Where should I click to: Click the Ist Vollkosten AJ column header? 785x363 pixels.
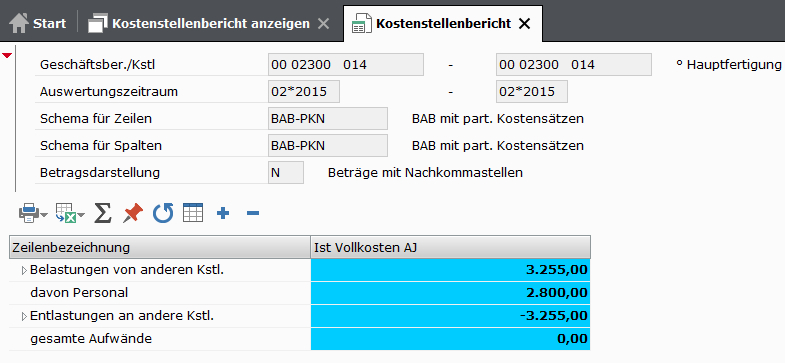(x=451, y=247)
